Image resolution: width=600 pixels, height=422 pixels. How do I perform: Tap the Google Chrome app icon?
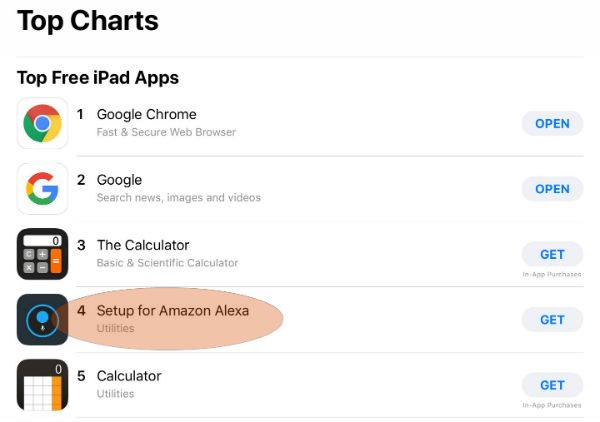pos(42,123)
